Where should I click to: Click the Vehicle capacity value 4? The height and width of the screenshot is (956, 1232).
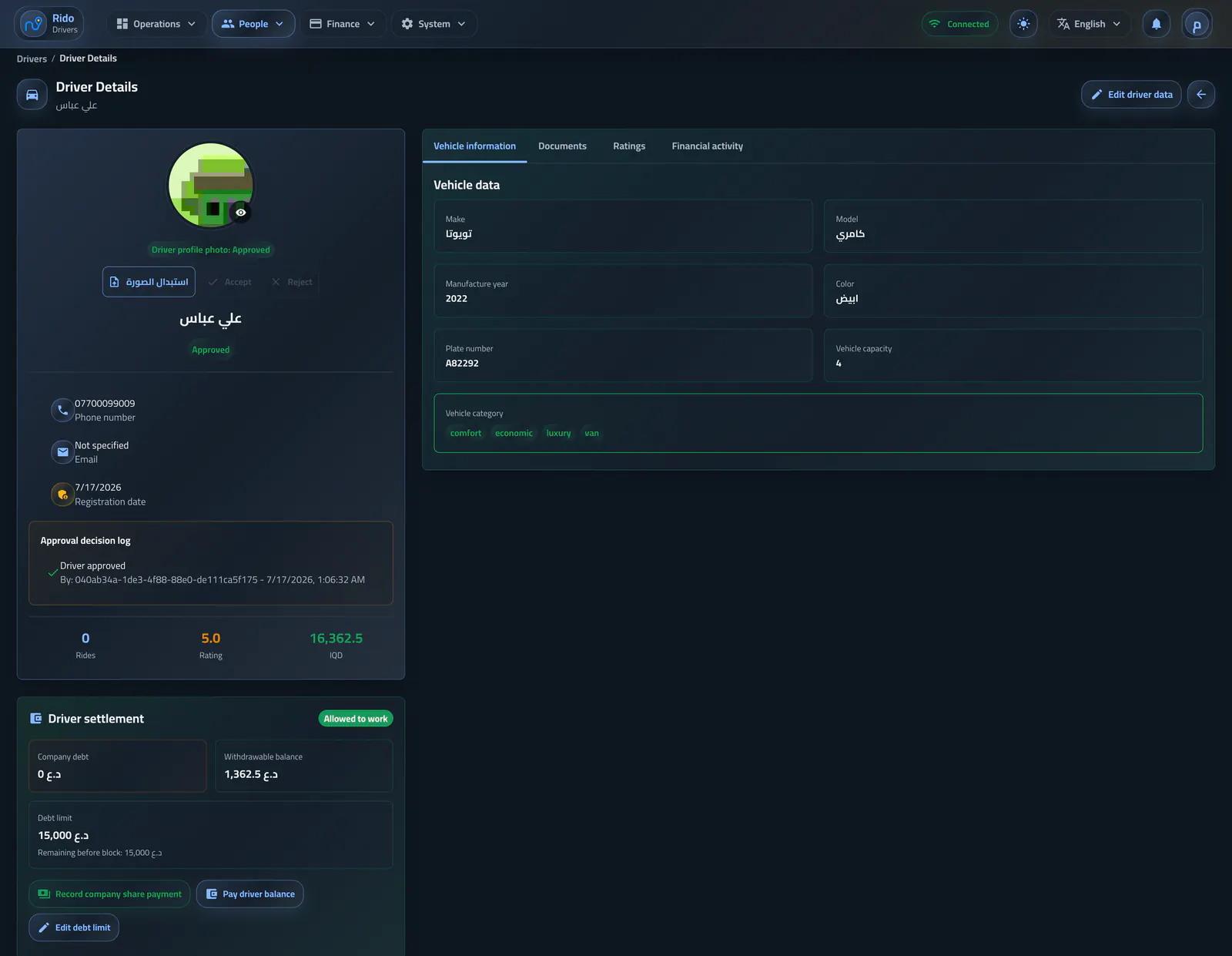(839, 364)
